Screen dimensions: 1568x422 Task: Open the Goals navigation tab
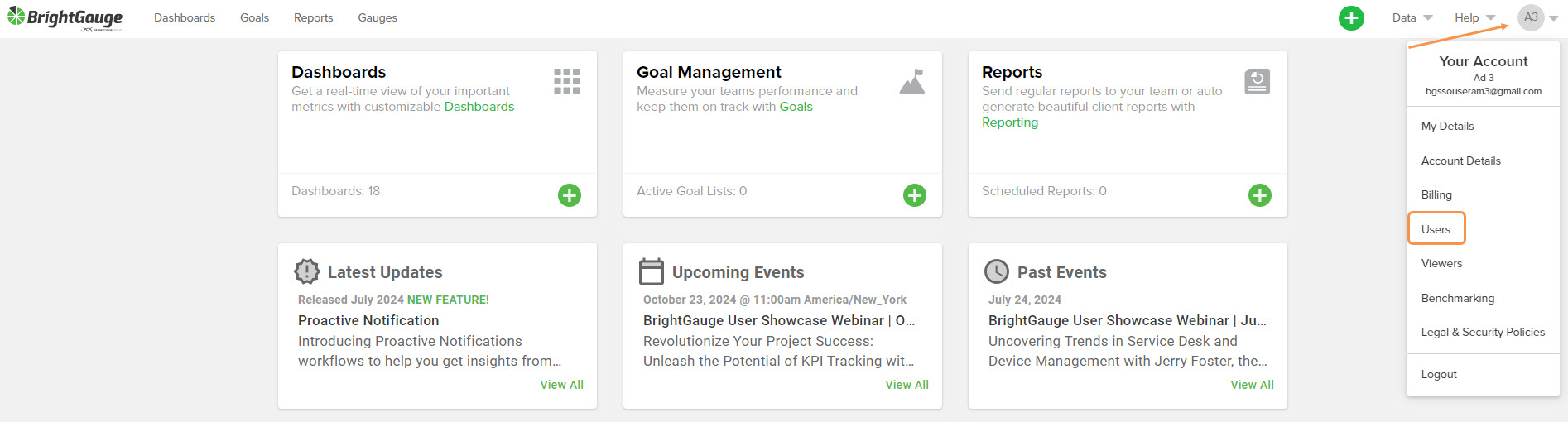coord(254,17)
